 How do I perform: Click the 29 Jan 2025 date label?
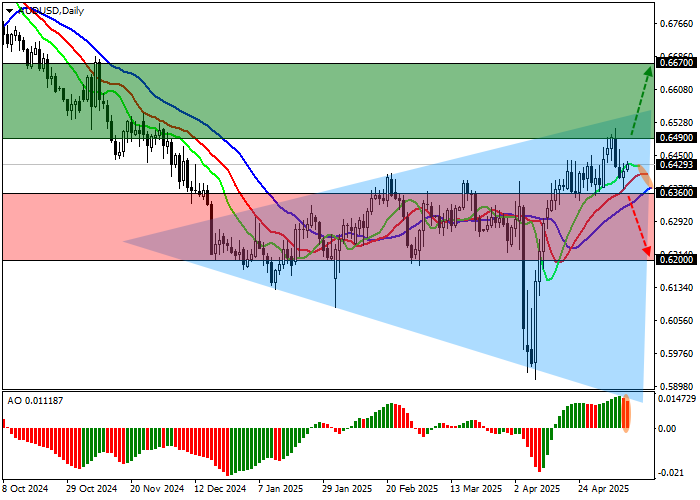346,489
